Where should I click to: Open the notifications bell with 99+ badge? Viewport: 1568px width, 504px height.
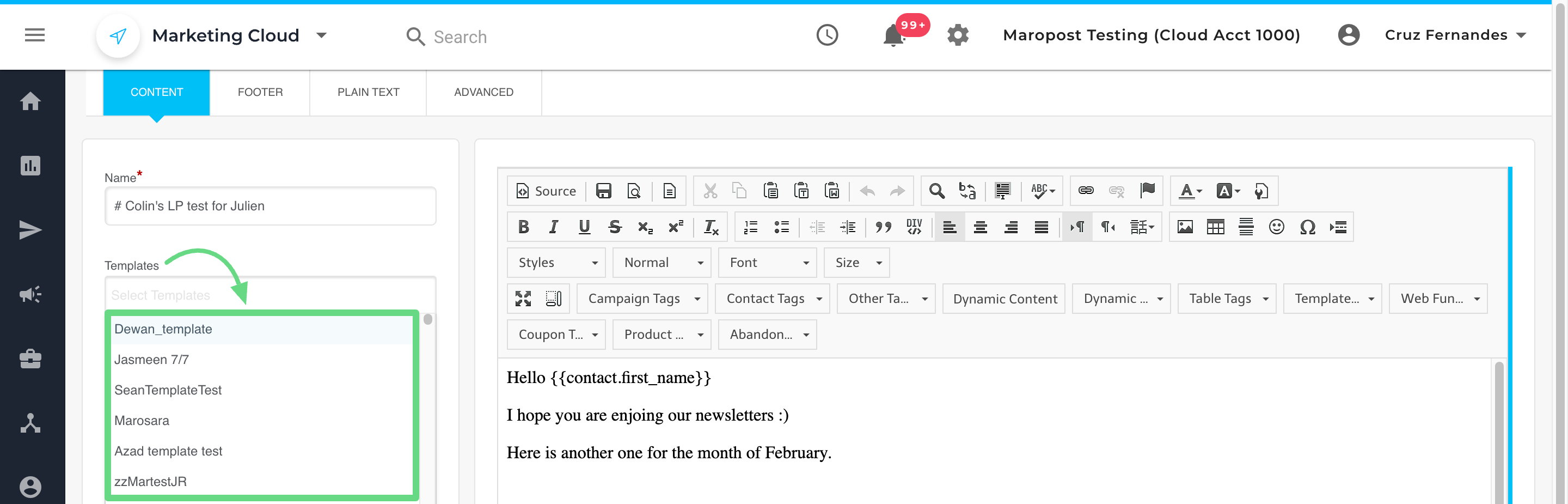pos(893,35)
